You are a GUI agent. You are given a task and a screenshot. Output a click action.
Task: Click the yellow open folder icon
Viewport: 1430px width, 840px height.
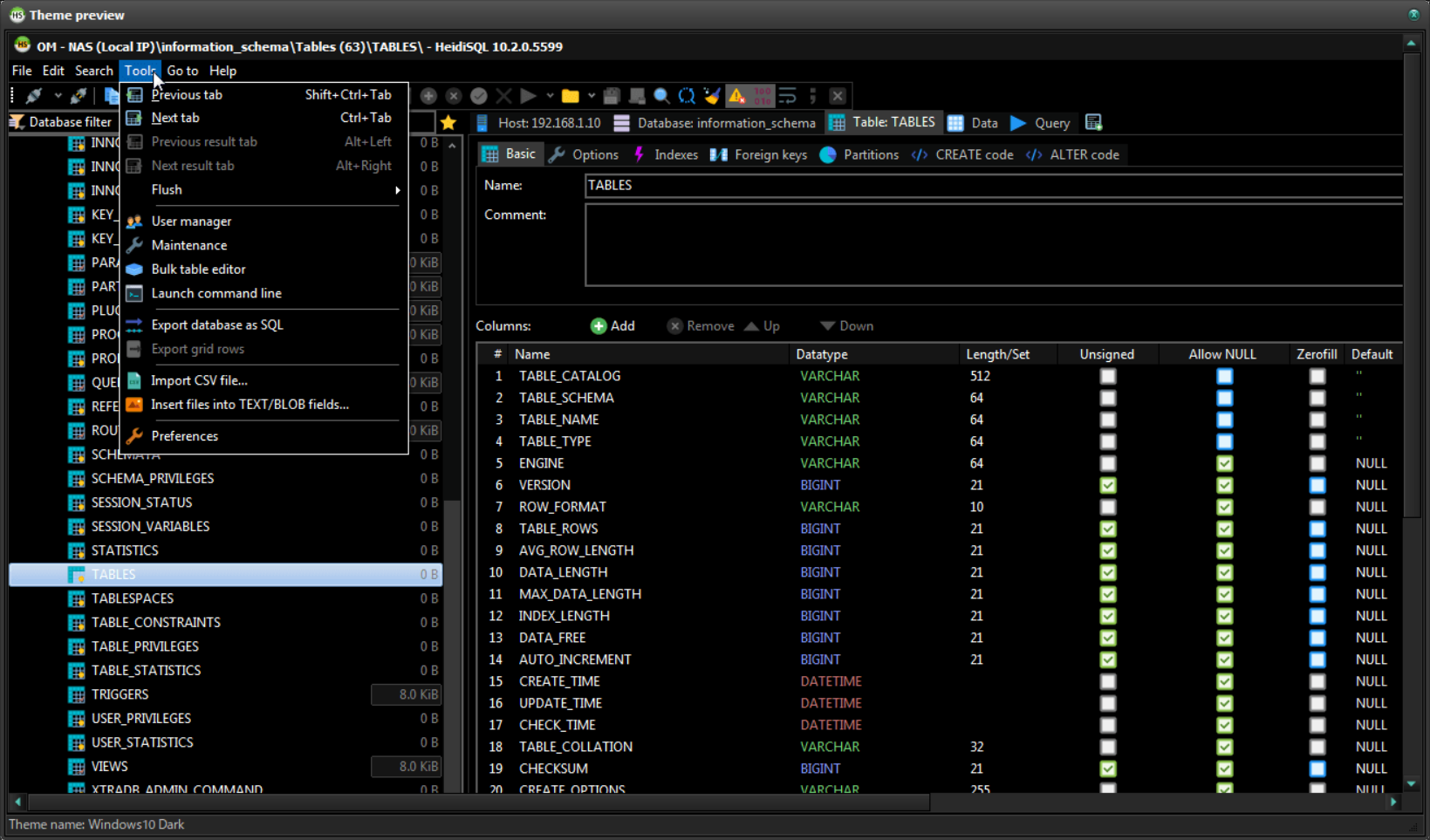pos(570,95)
